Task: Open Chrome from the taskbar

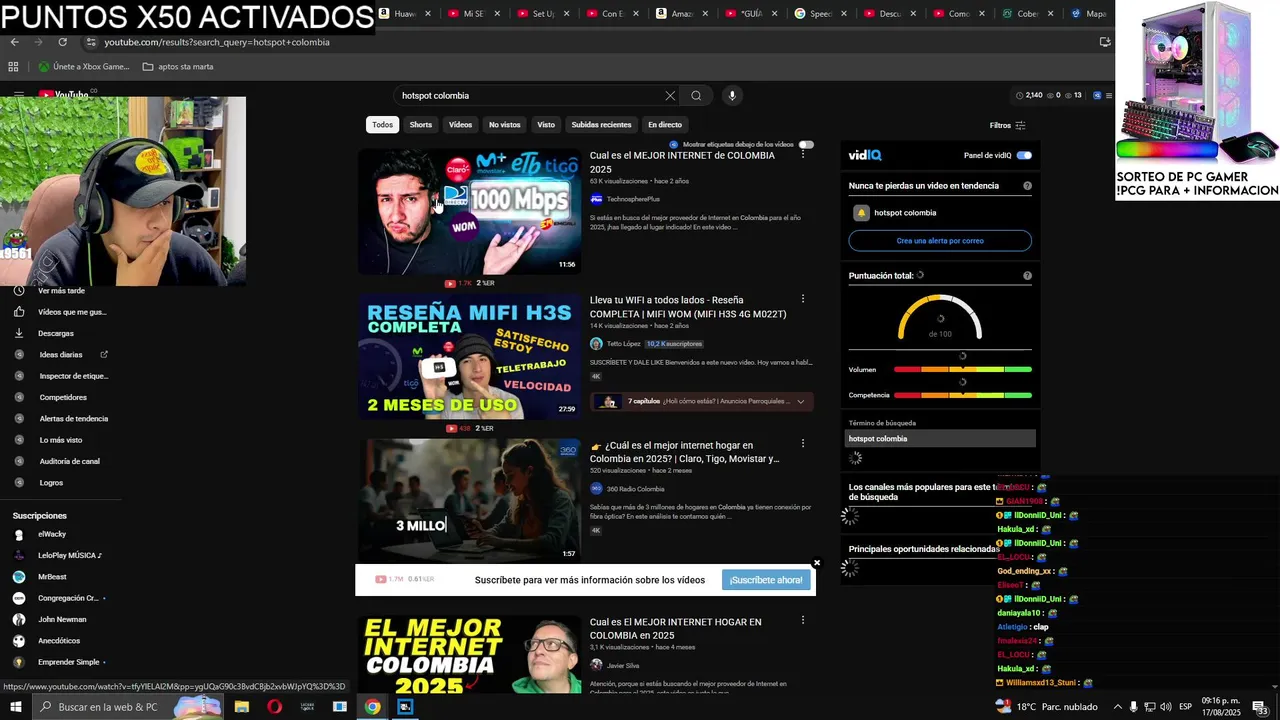Action: click(372, 707)
